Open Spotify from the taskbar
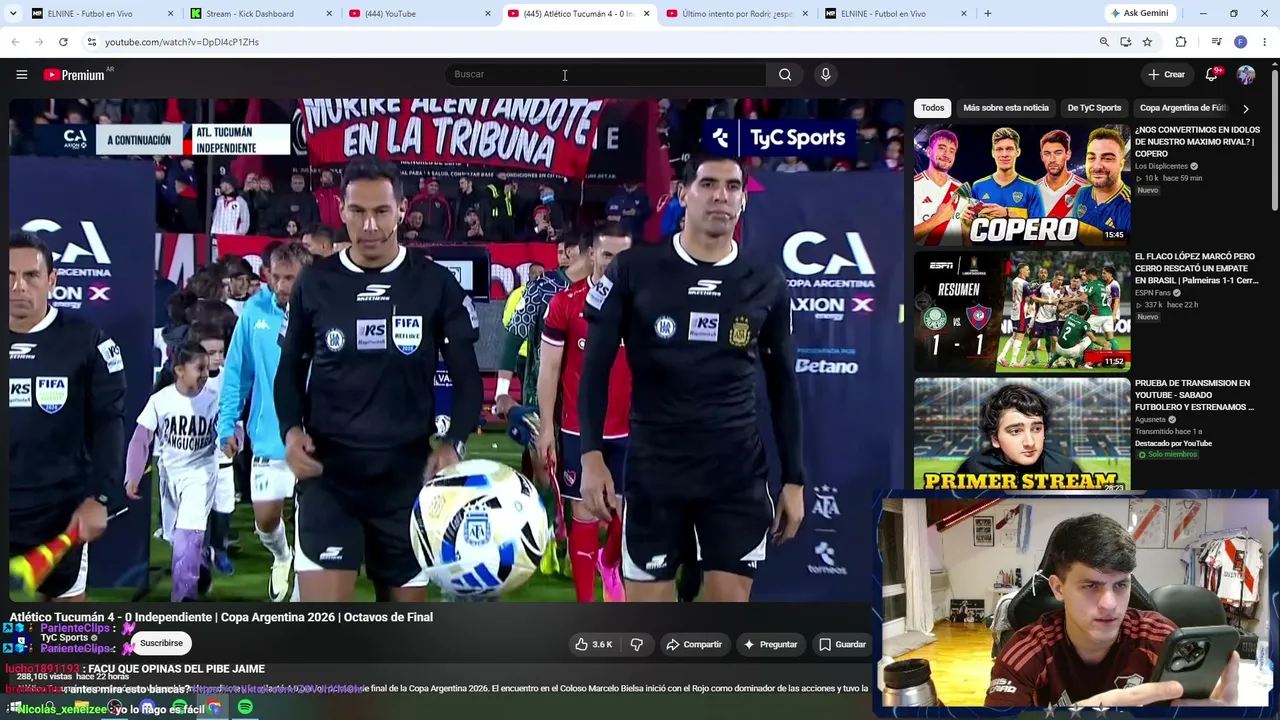Screen dimensions: 1280x720 point(245,708)
